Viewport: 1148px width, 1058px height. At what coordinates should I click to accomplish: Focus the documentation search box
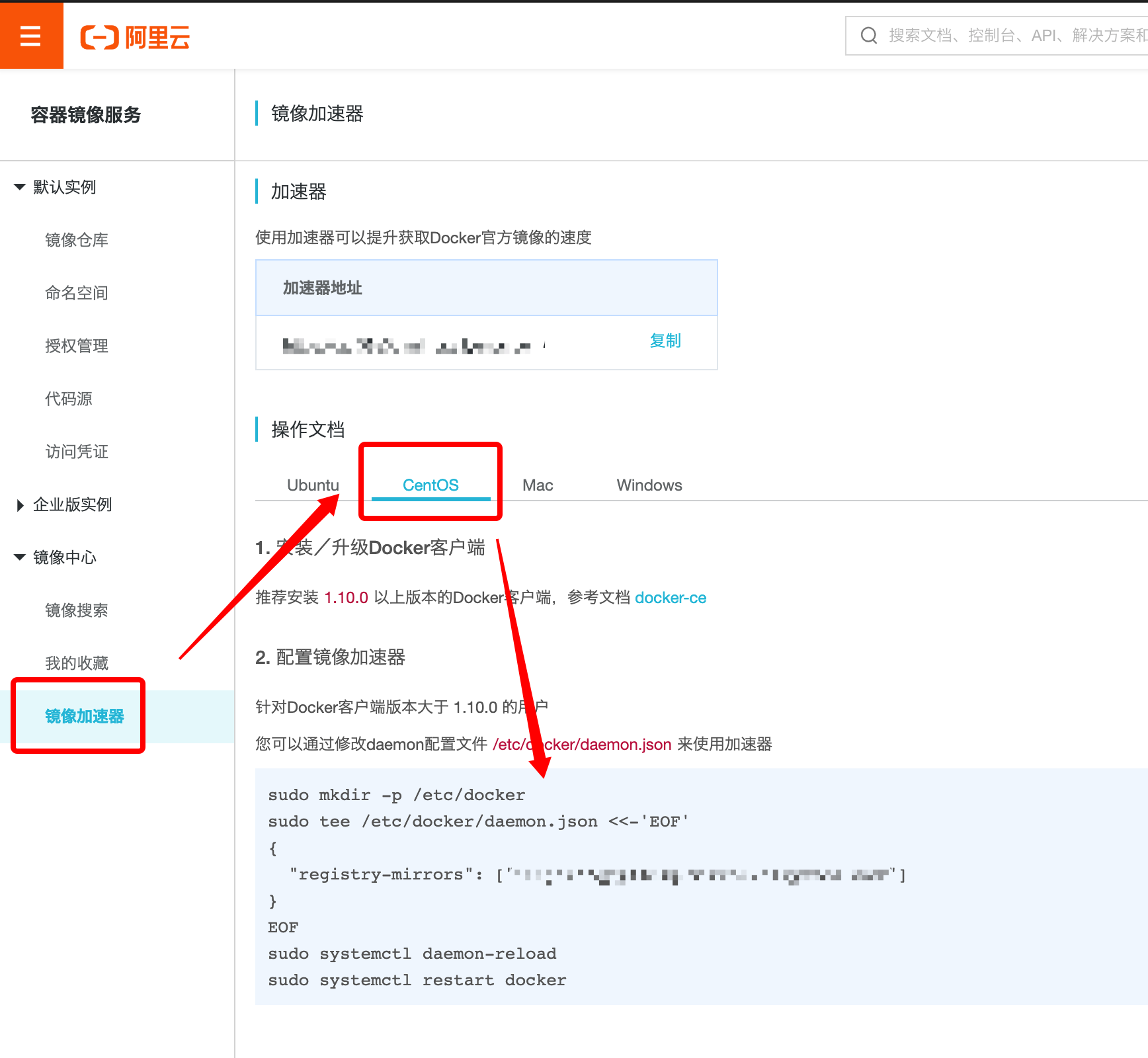pos(997,36)
